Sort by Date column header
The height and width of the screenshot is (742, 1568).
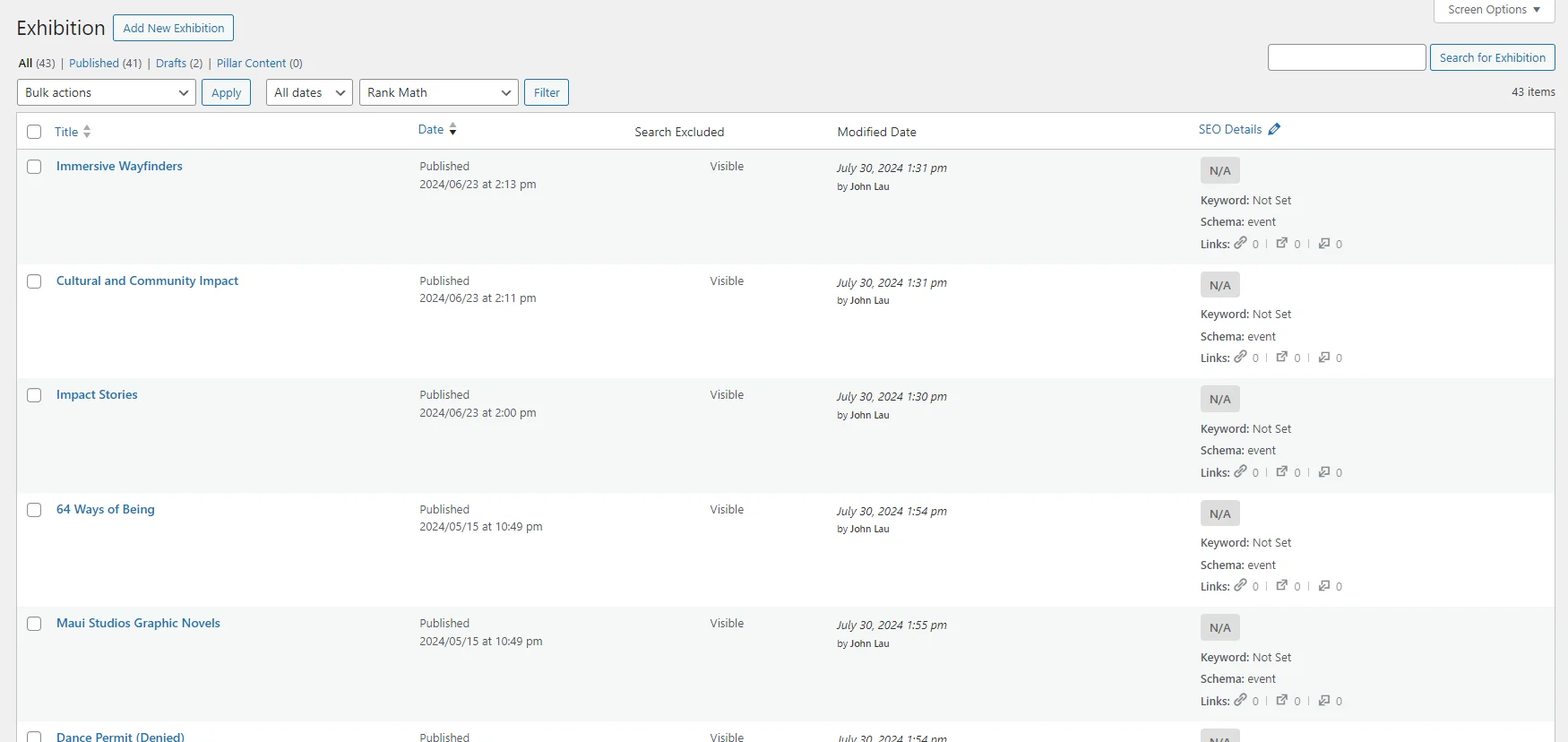[x=431, y=129]
